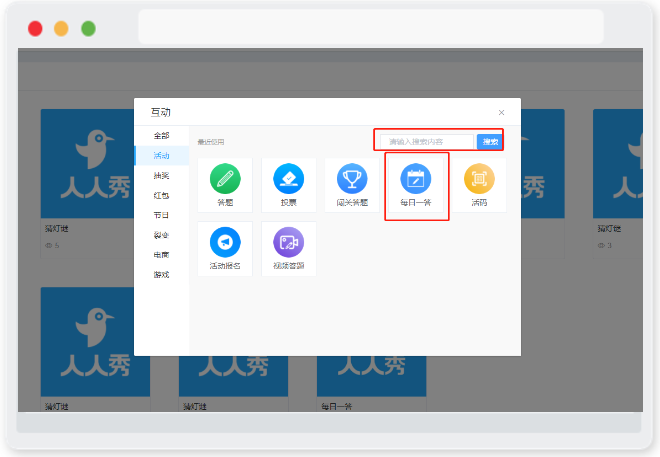
Task: Pick the 活码 QR scan icon
Action: (479, 179)
